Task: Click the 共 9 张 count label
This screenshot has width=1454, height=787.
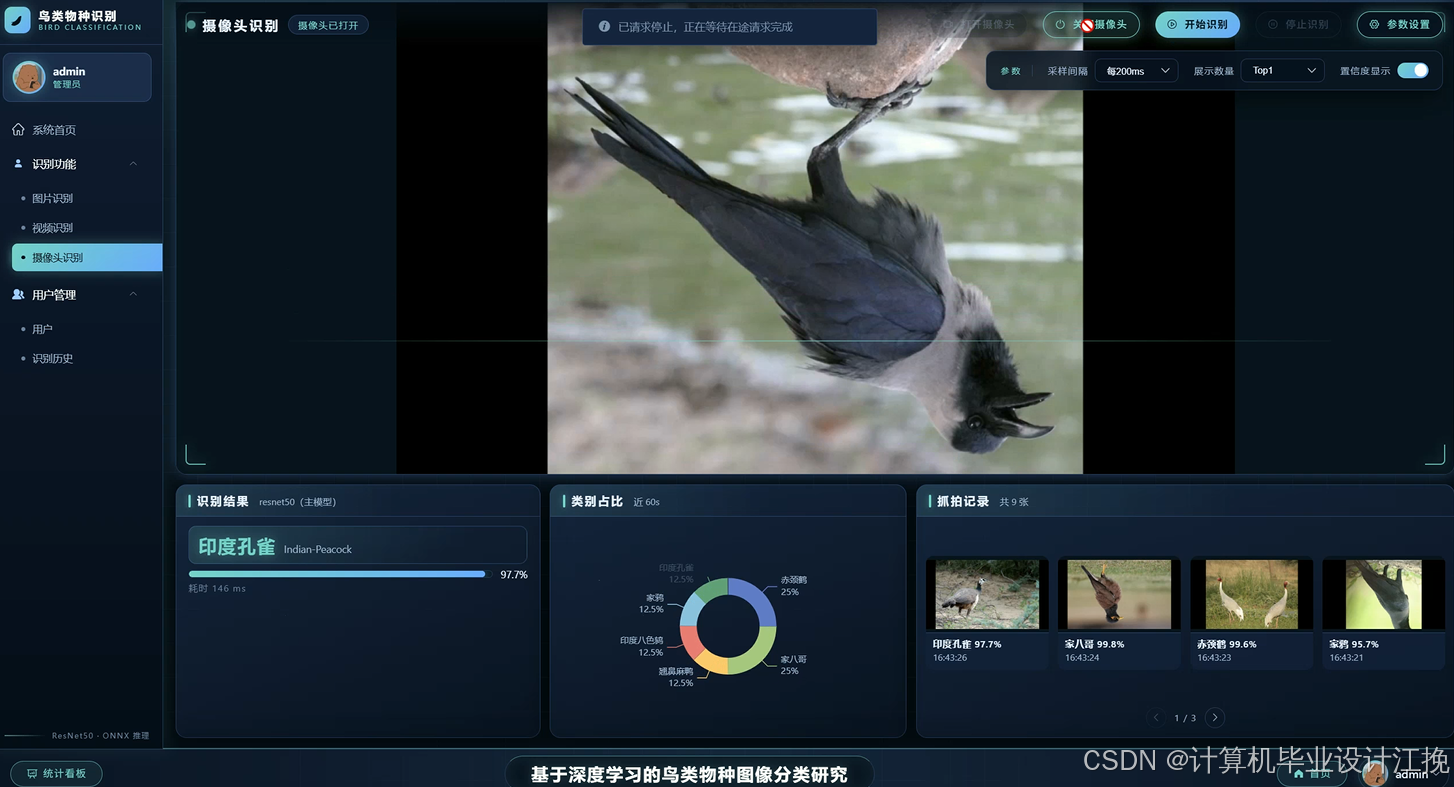Action: pos(1014,502)
